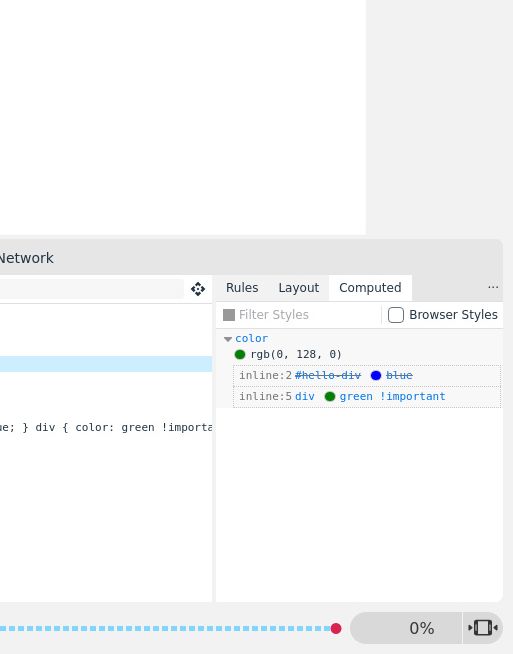This screenshot has width=513, height=654.
Task: Collapse the color property twisty arrow
Action: (x=228, y=339)
